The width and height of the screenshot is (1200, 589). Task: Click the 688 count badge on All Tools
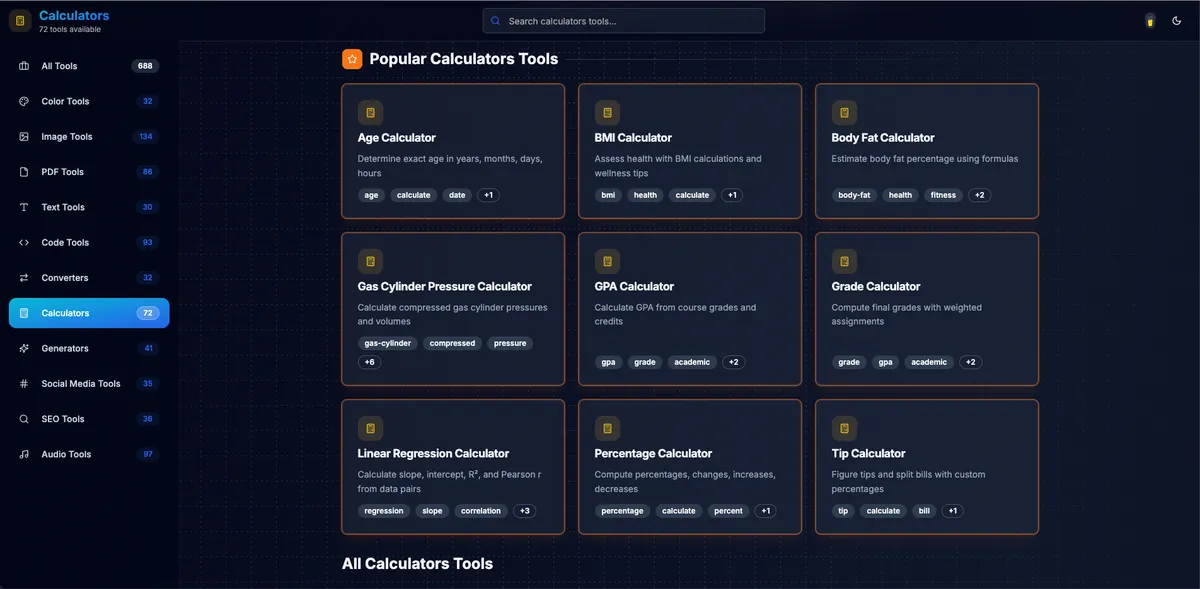click(145, 66)
